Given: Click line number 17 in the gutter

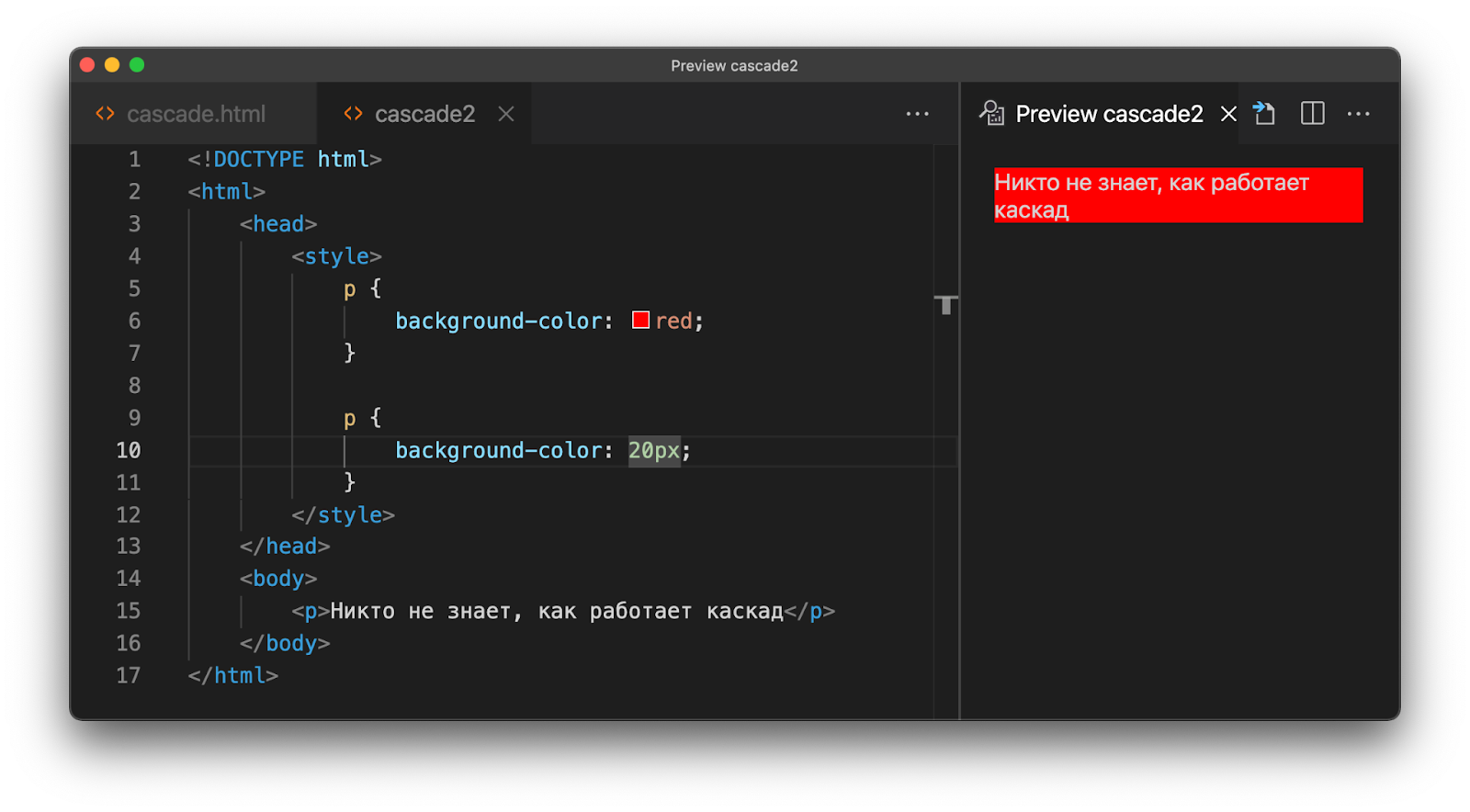Looking at the screenshot, I should point(129,676).
